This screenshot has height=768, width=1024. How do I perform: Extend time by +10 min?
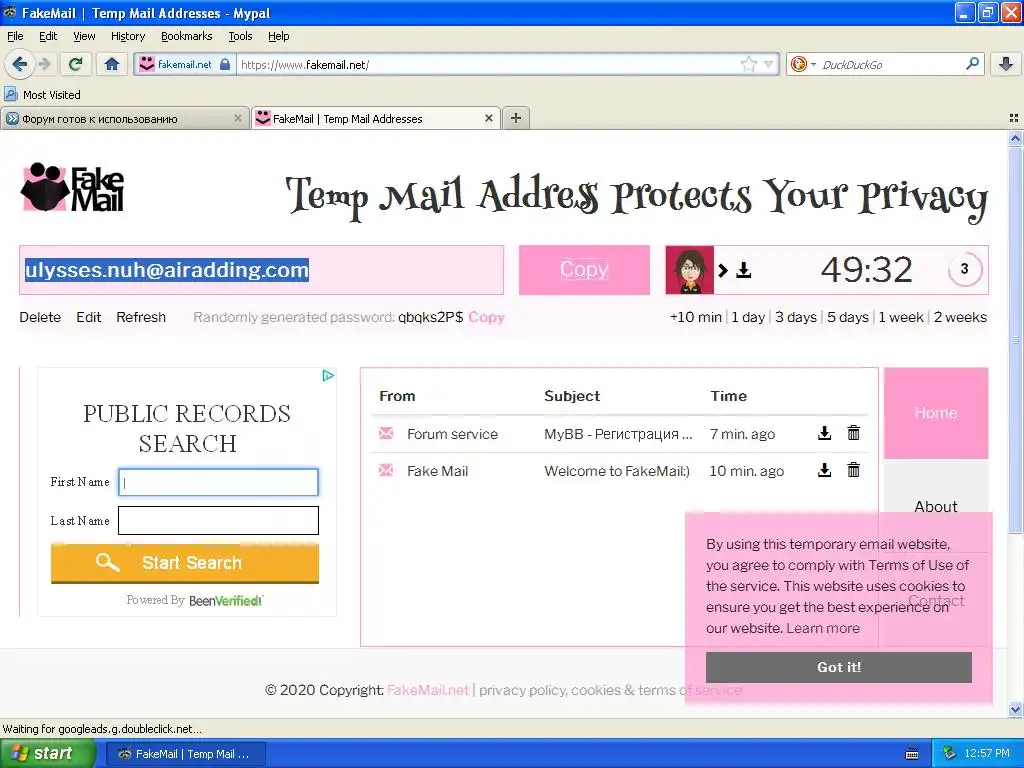pos(696,317)
